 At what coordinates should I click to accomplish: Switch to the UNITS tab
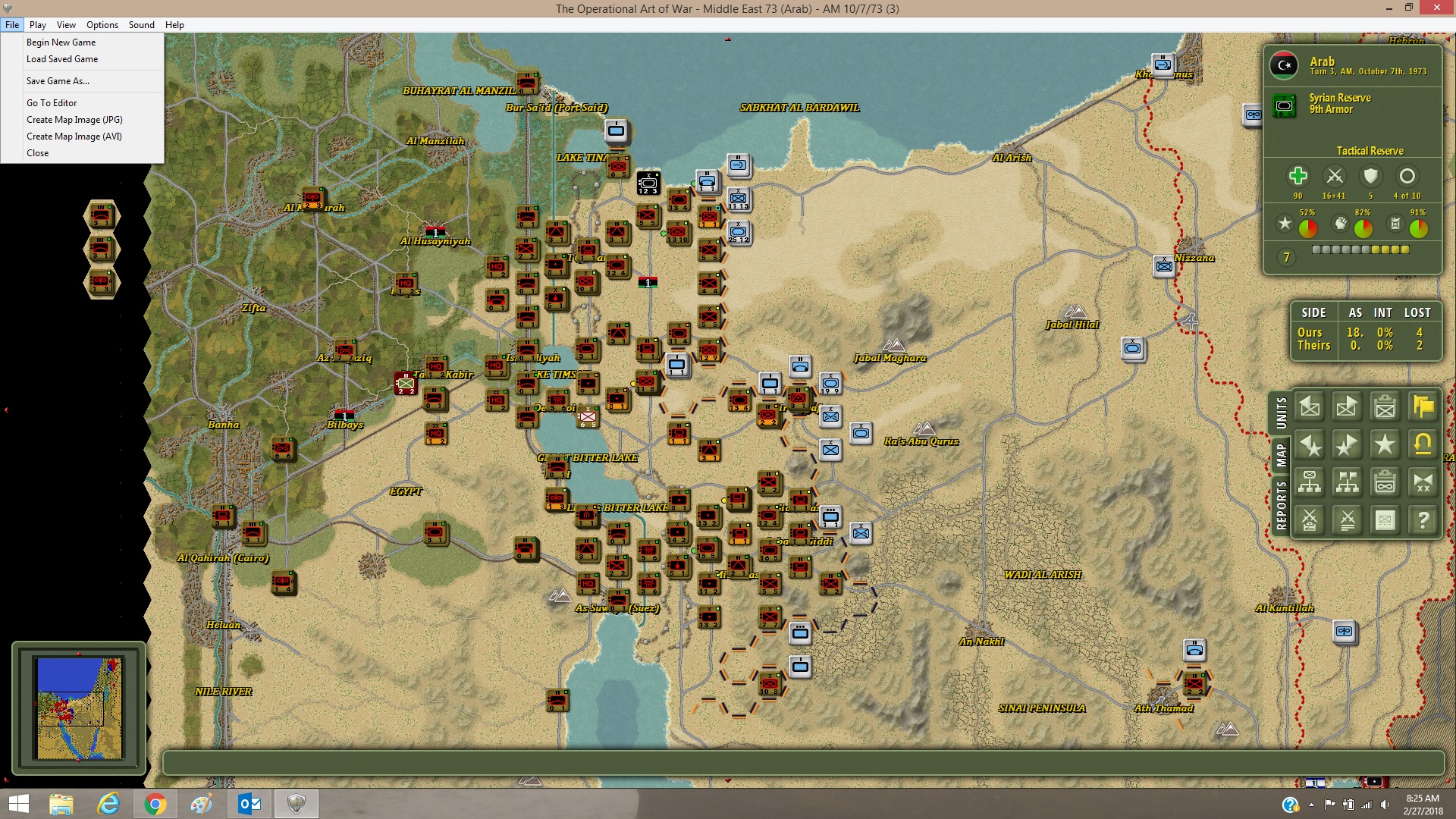pos(1281,413)
